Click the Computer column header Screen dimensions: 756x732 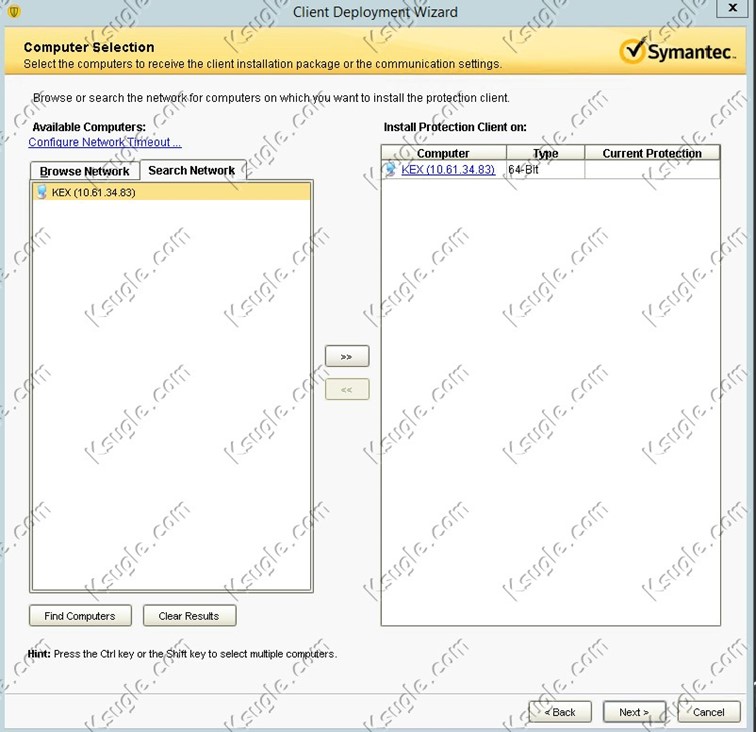(444, 153)
